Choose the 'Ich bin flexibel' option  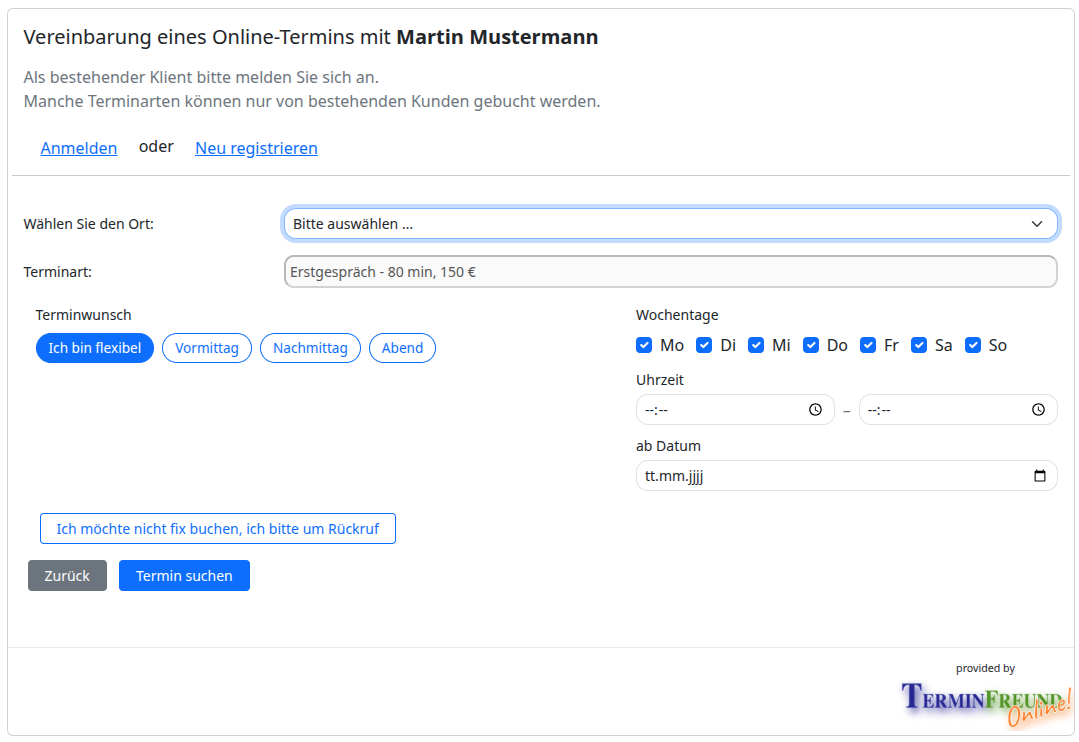(94, 348)
